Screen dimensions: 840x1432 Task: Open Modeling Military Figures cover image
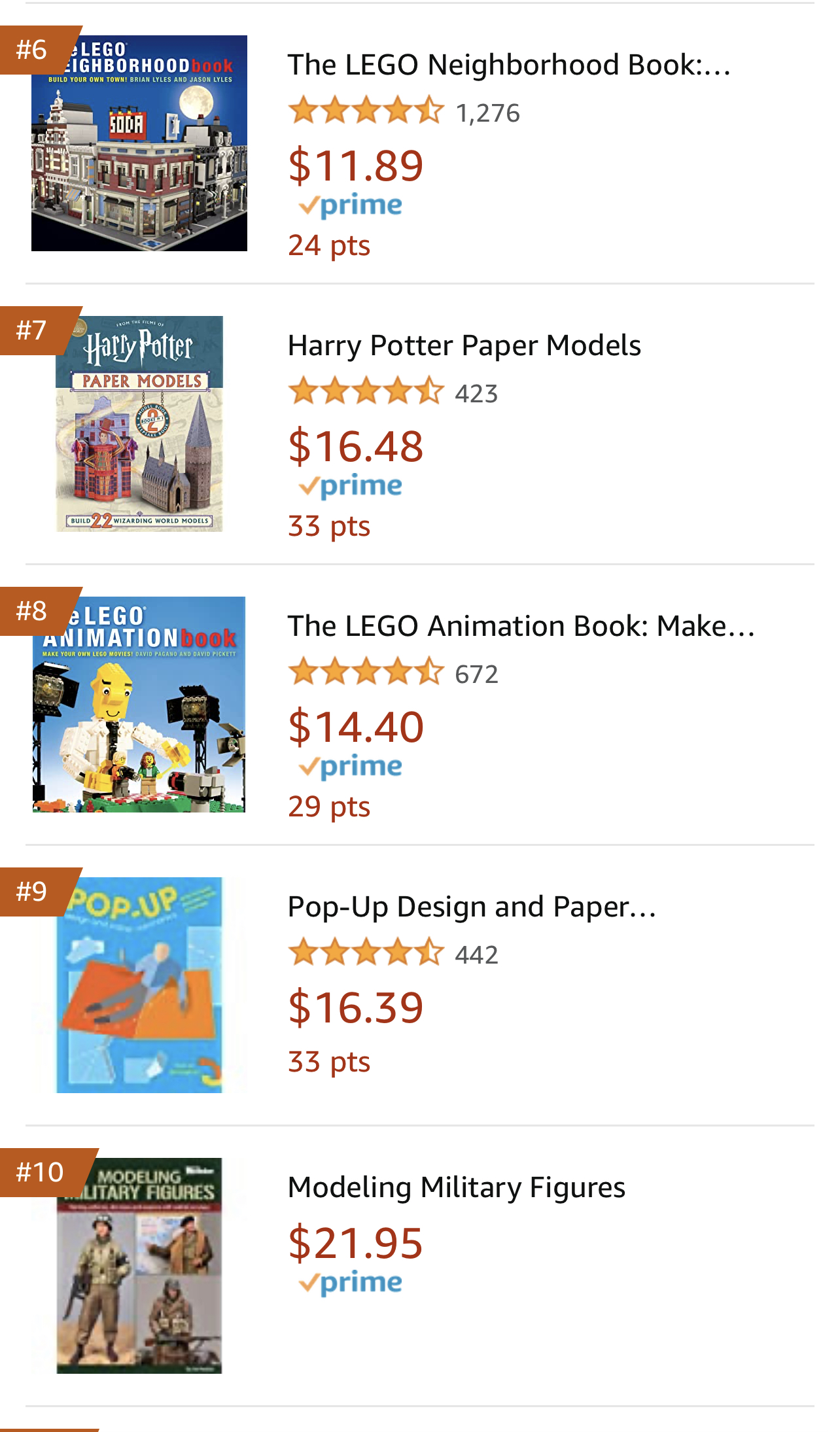pos(139,1266)
